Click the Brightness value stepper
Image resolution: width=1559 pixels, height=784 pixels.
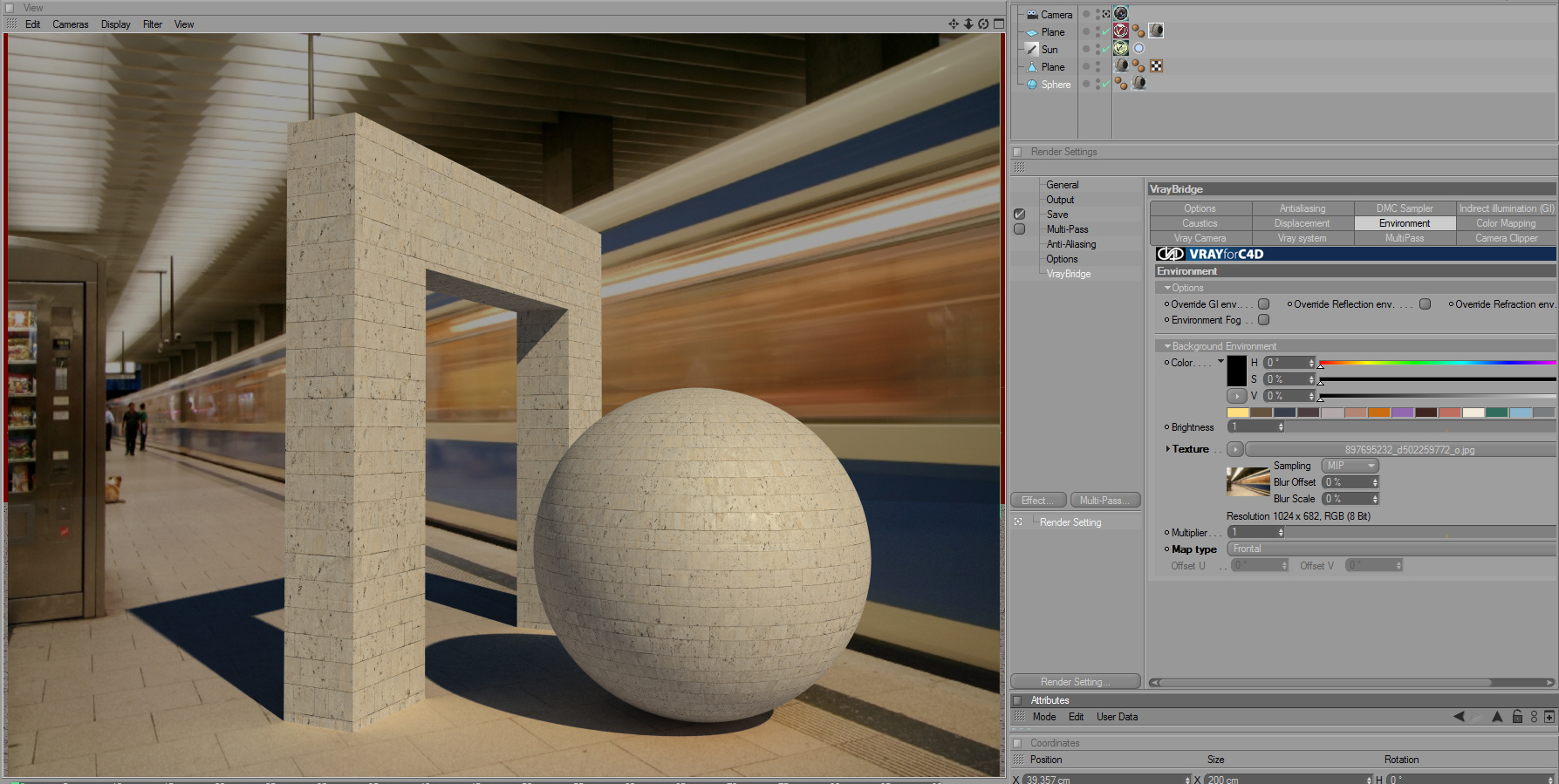coord(1281,426)
